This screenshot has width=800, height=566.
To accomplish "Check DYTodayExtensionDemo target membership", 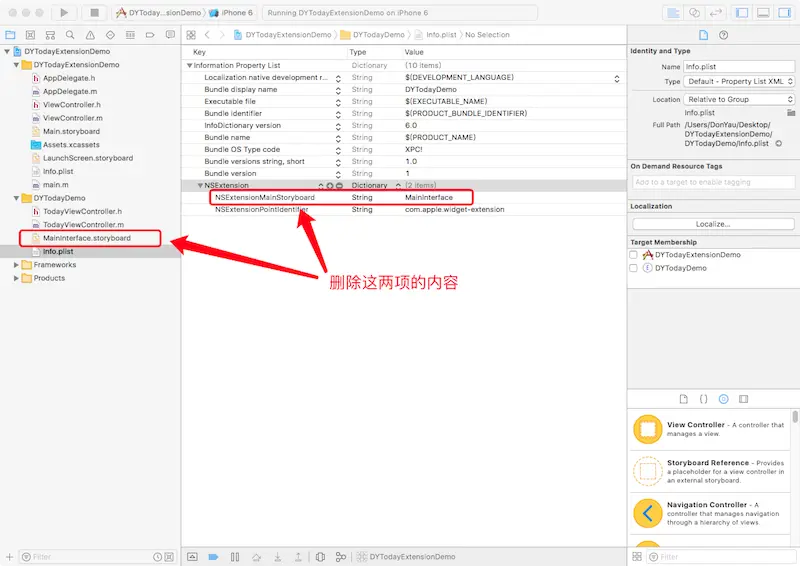I will [x=633, y=255].
